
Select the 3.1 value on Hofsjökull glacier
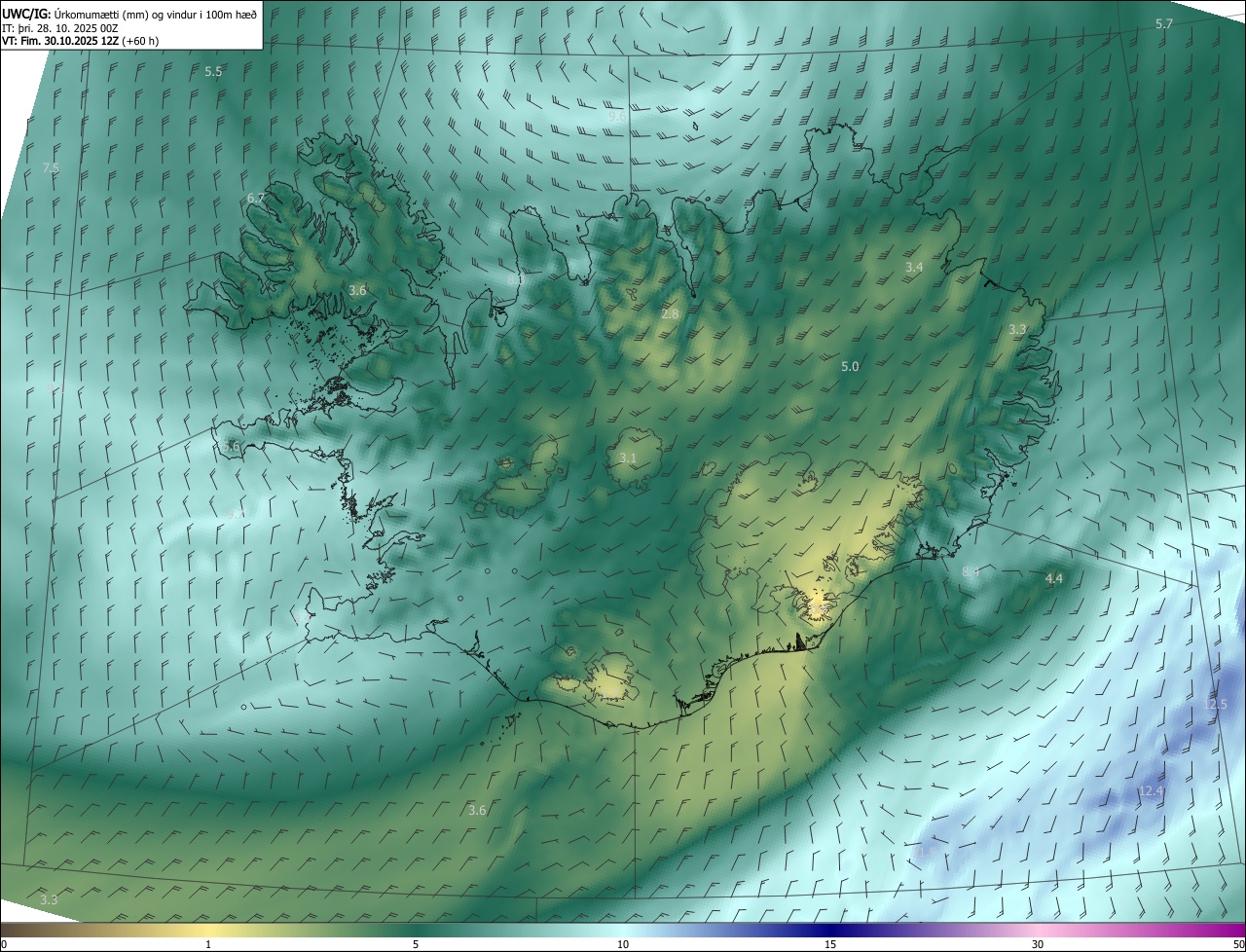point(628,458)
